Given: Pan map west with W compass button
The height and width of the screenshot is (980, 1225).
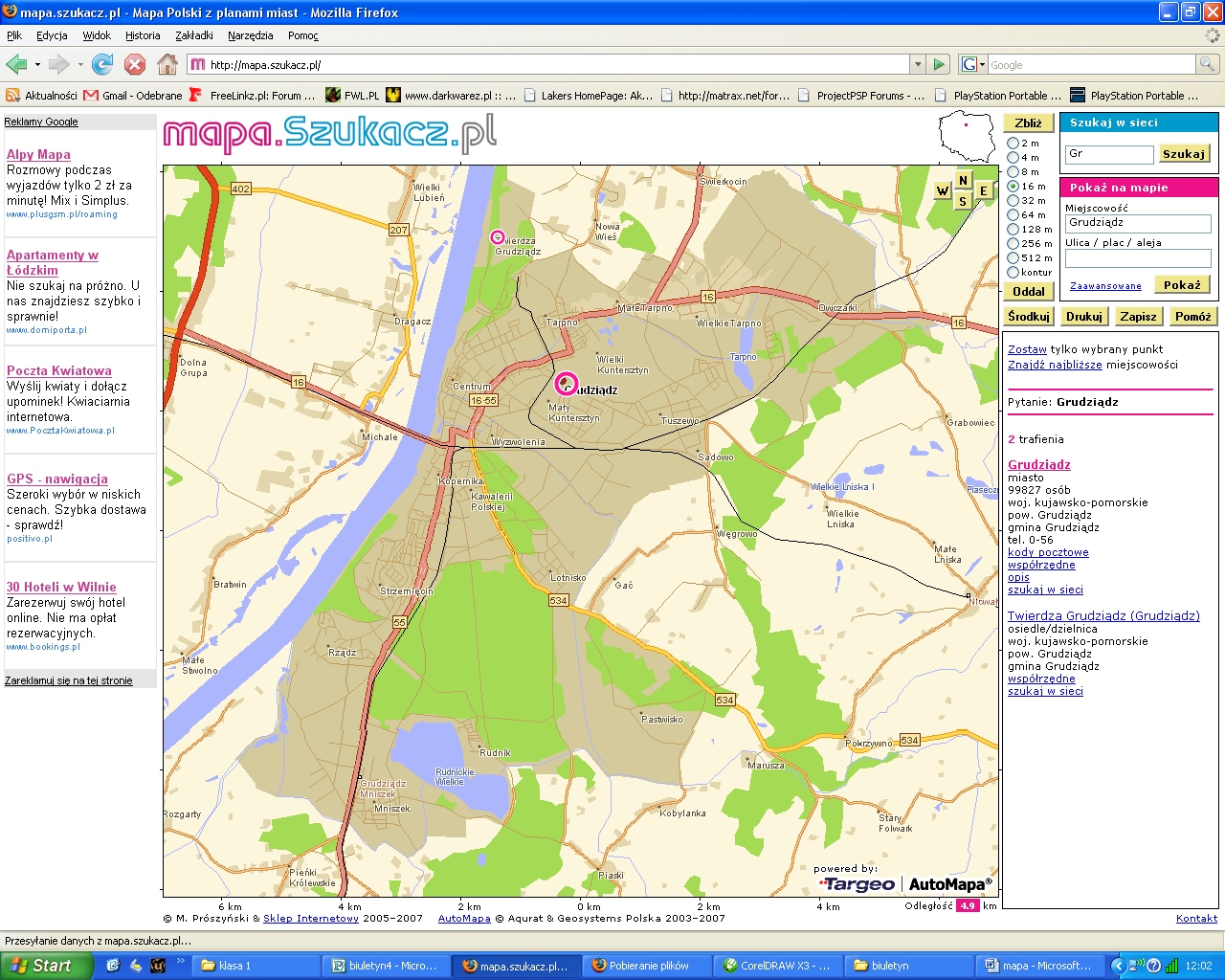Looking at the screenshot, I should point(943,191).
